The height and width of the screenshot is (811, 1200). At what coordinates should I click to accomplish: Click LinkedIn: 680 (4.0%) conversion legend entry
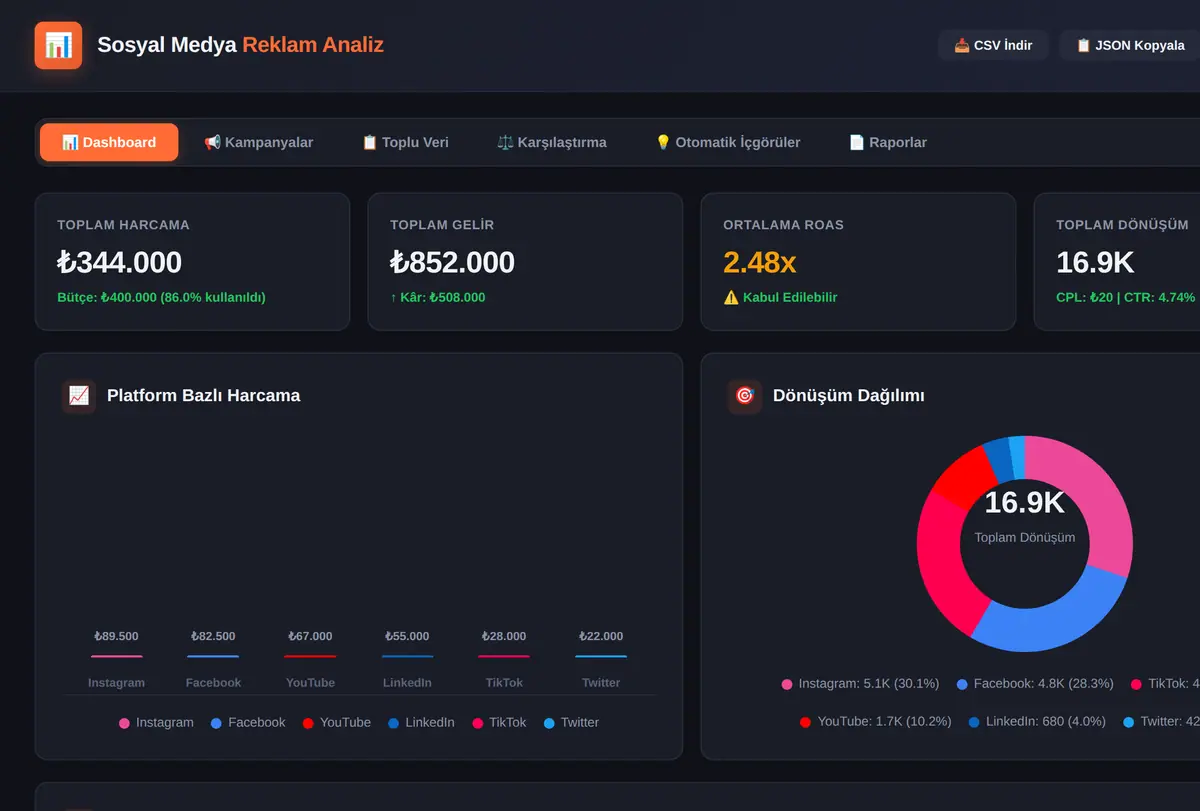point(1037,721)
